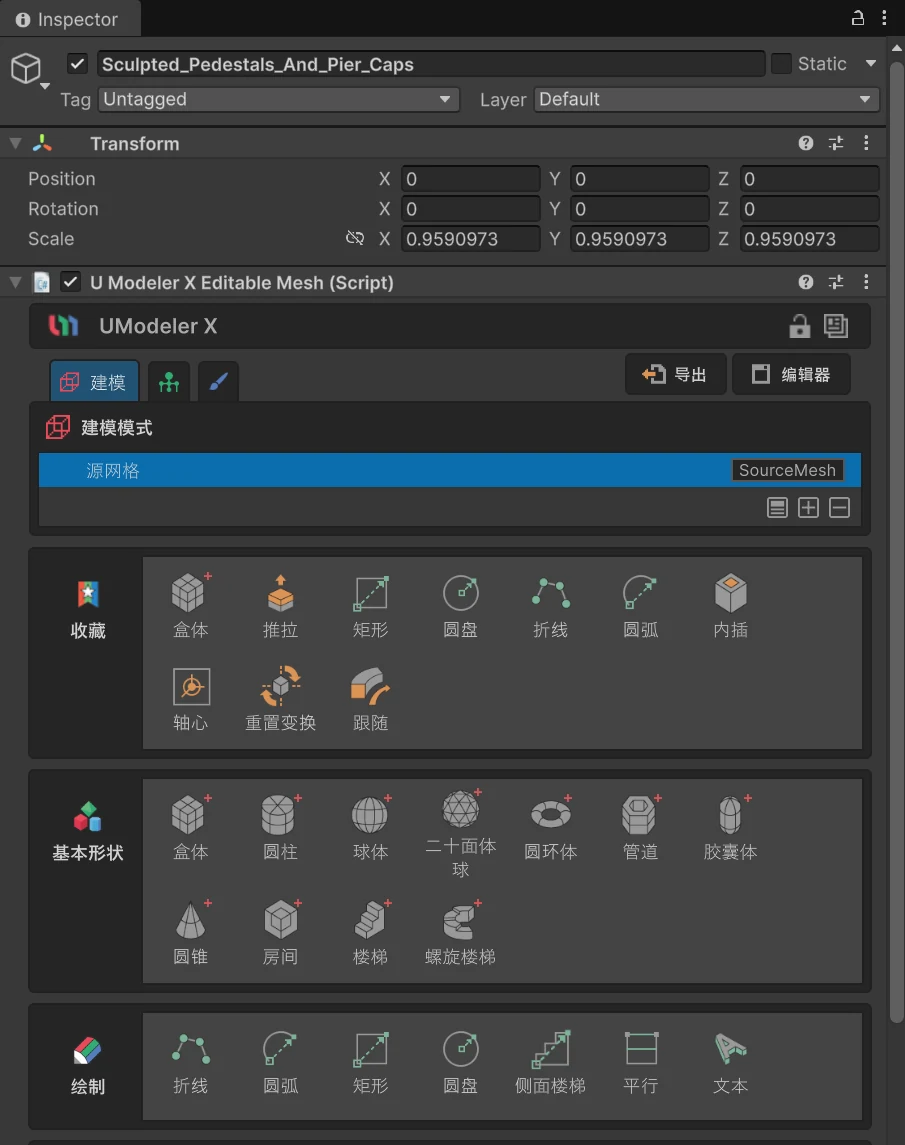This screenshot has width=905, height=1145.
Task: Select the 跟随 follow tool
Action: 370,699
